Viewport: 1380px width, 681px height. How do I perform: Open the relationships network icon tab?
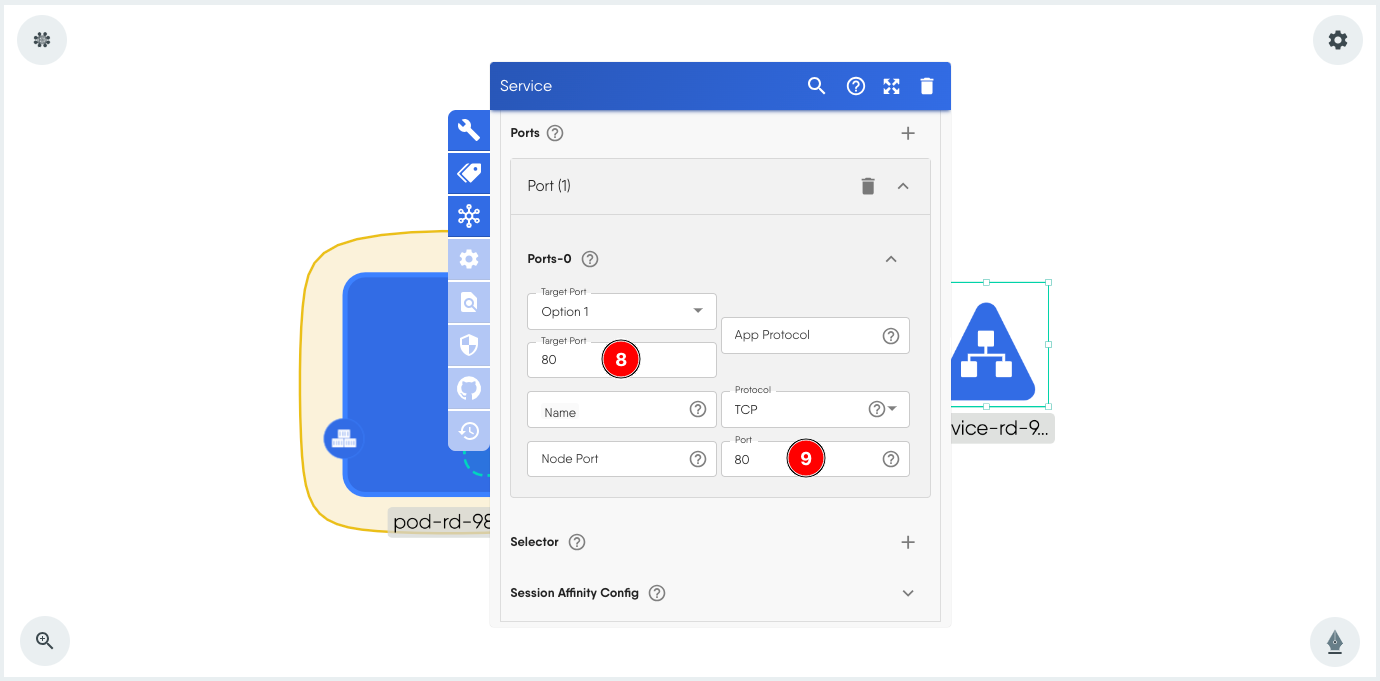(469, 216)
